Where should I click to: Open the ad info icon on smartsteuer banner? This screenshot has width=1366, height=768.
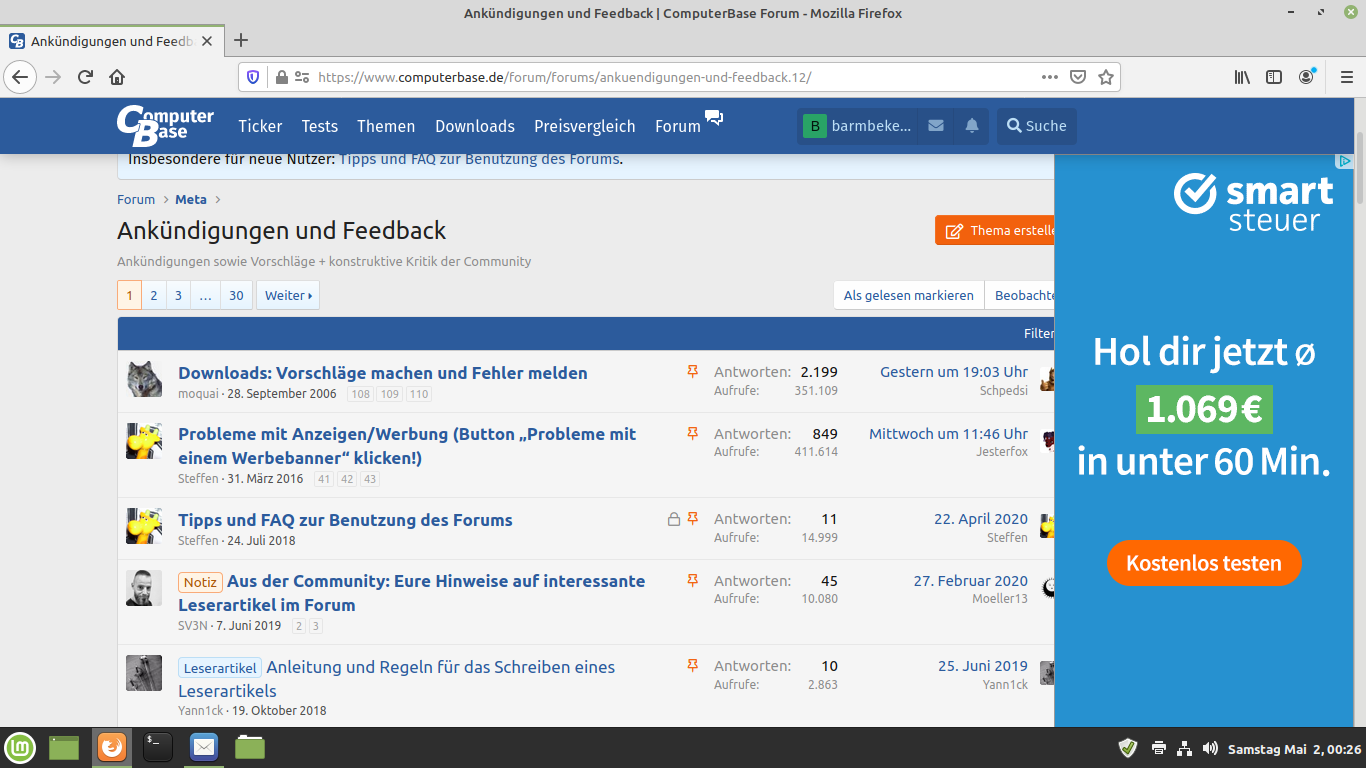(x=1345, y=161)
